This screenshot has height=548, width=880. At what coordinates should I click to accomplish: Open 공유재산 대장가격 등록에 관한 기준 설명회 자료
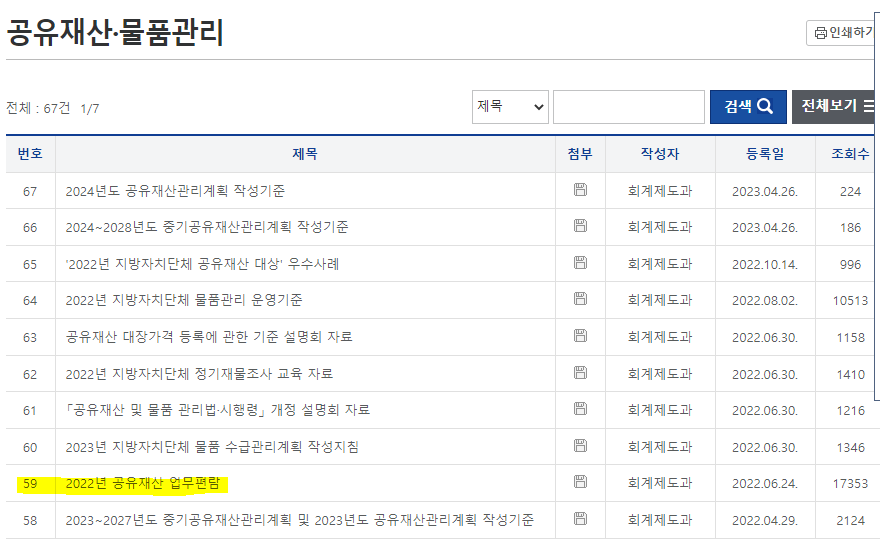[x=209, y=337]
